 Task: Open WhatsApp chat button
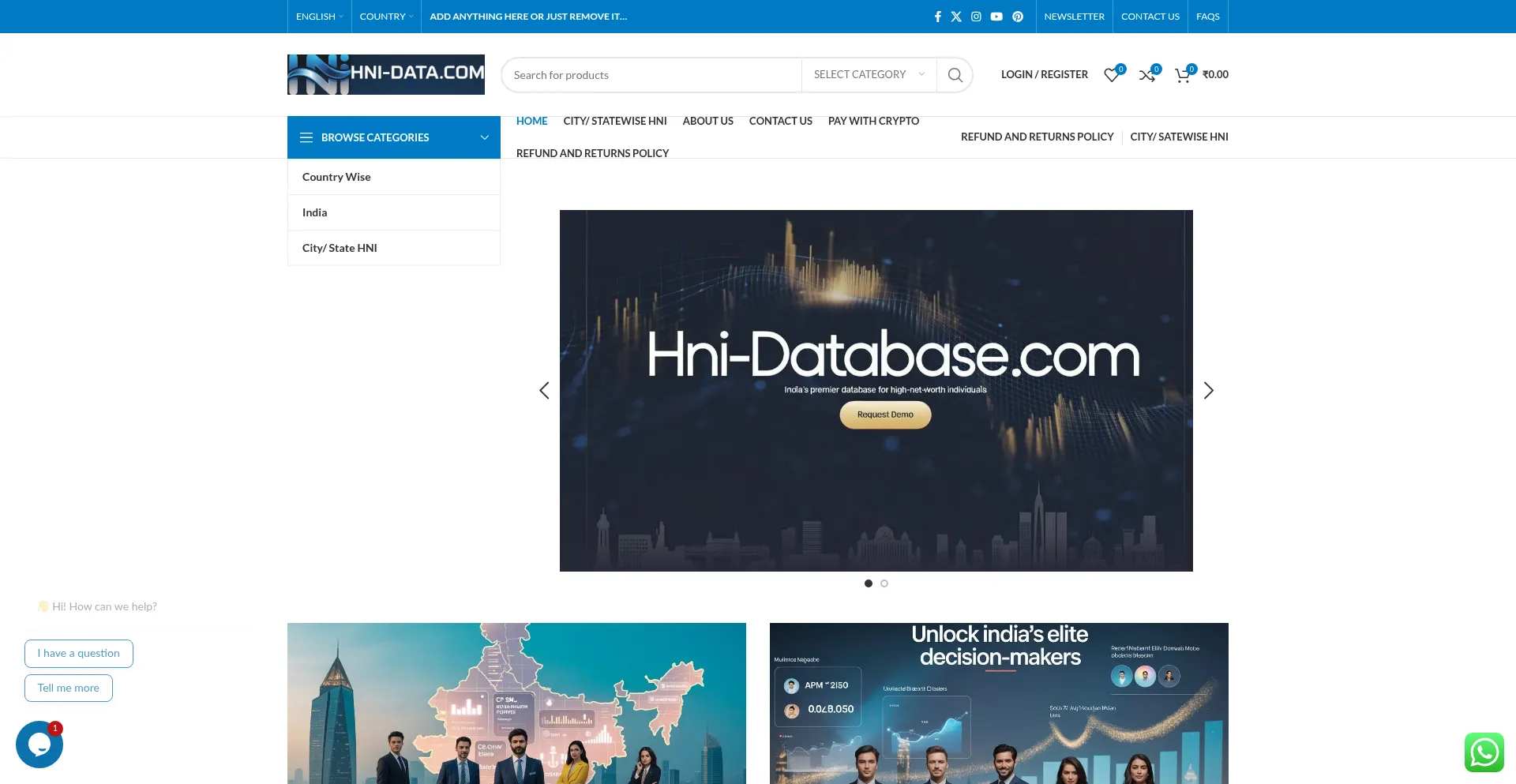coord(1484,752)
